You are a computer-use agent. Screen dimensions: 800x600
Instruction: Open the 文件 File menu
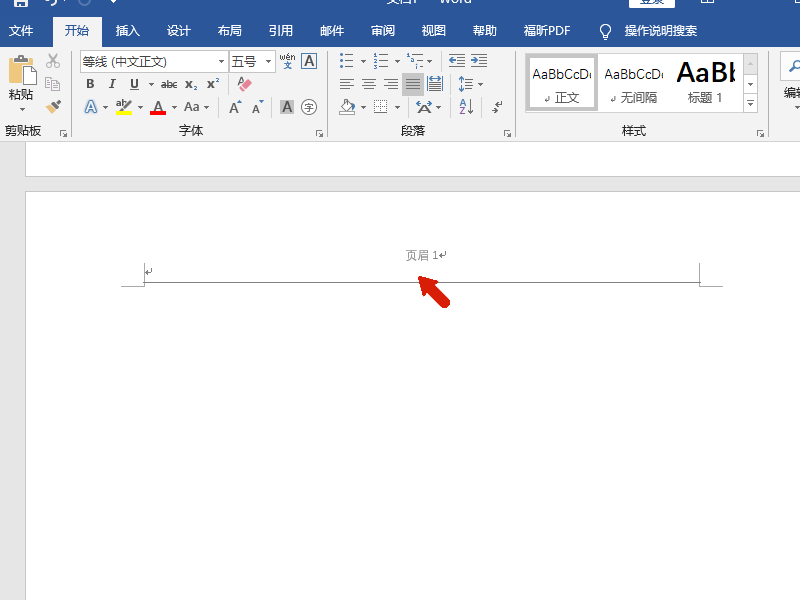tap(21, 31)
